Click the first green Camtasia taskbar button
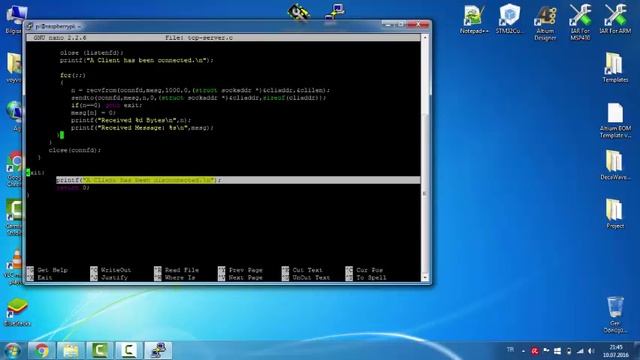Screen dimensions: 640x360 100,350
